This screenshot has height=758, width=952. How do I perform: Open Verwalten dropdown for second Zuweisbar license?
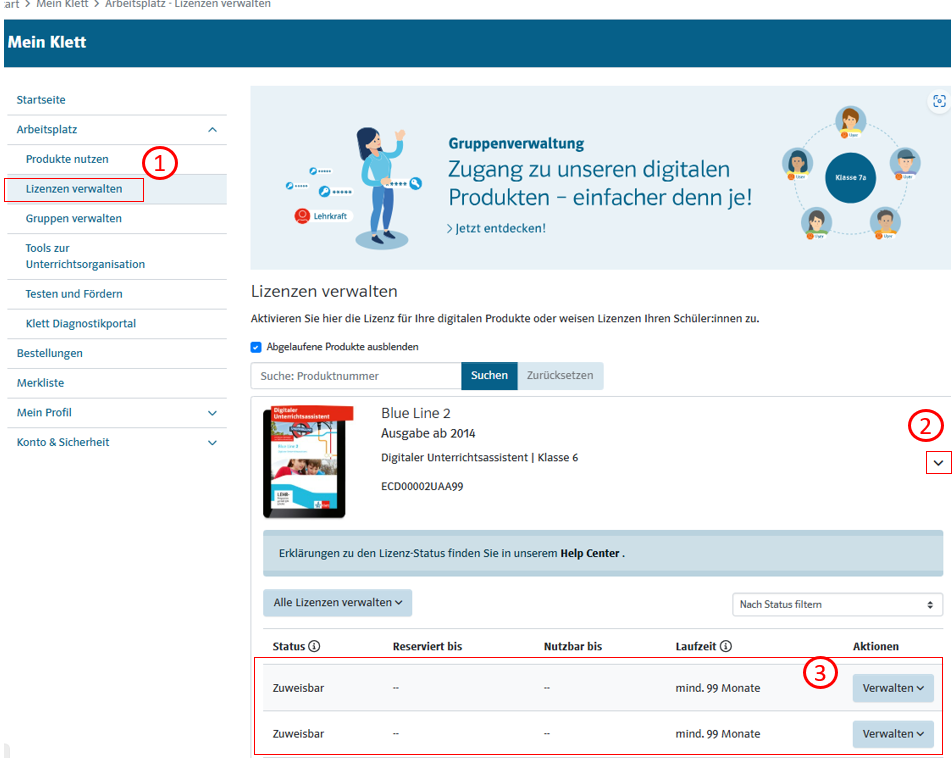click(893, 734)
